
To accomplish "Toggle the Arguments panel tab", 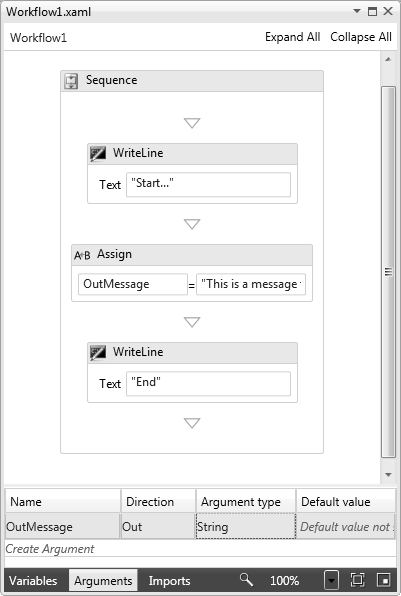I will tap(103, 580).
